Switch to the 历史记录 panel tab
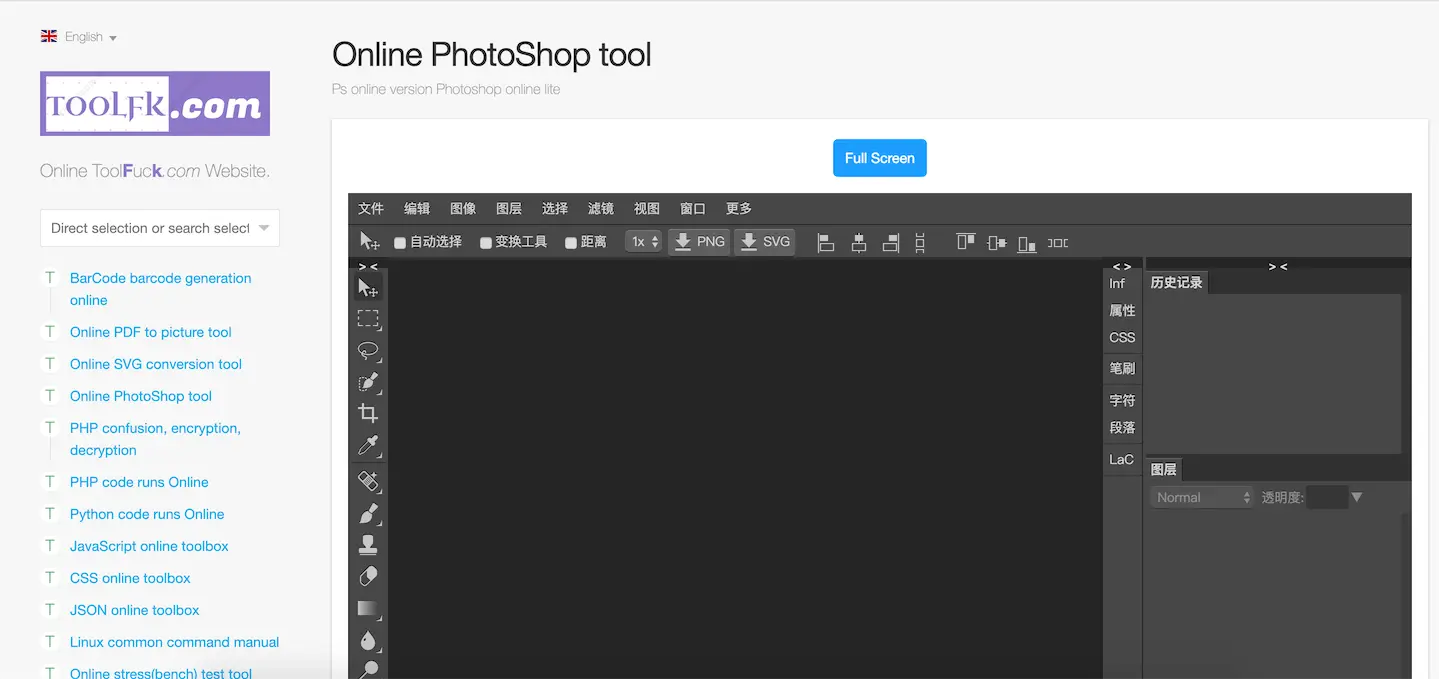Screen dimensions: 1439x679 pyautogui.click(x=1176, y=282)
